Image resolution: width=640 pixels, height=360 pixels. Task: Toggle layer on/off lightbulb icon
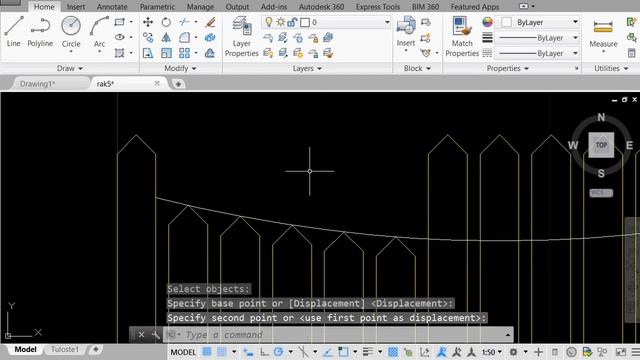268,22
